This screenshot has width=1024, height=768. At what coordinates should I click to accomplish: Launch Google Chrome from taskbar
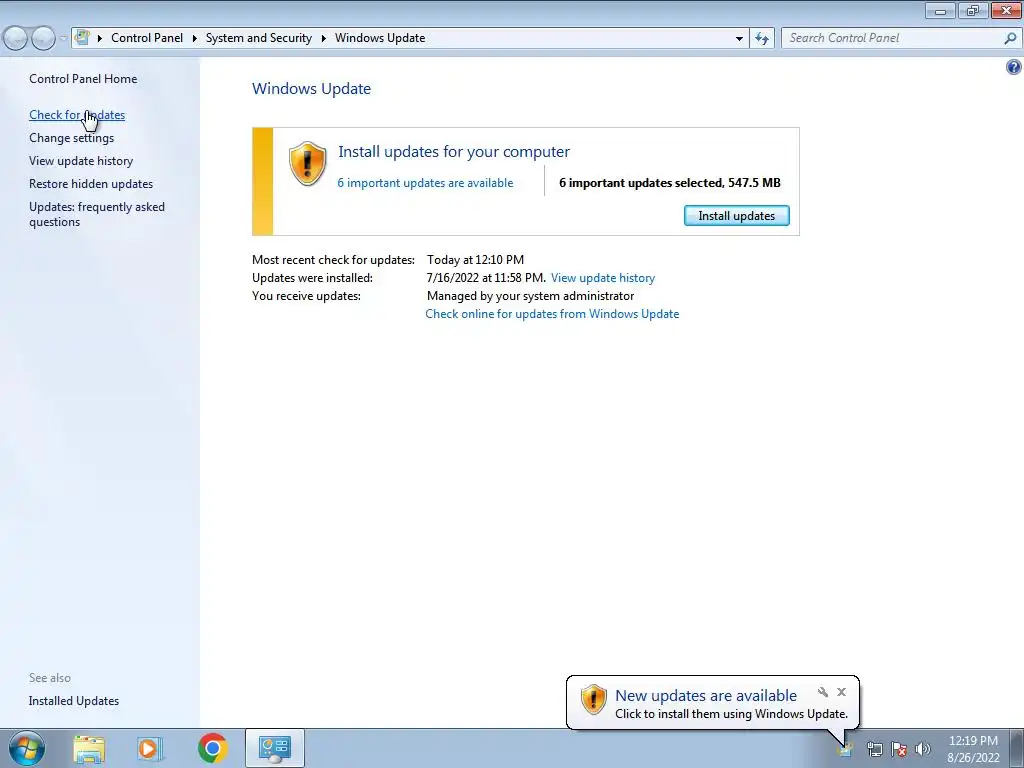pos(212,749)
